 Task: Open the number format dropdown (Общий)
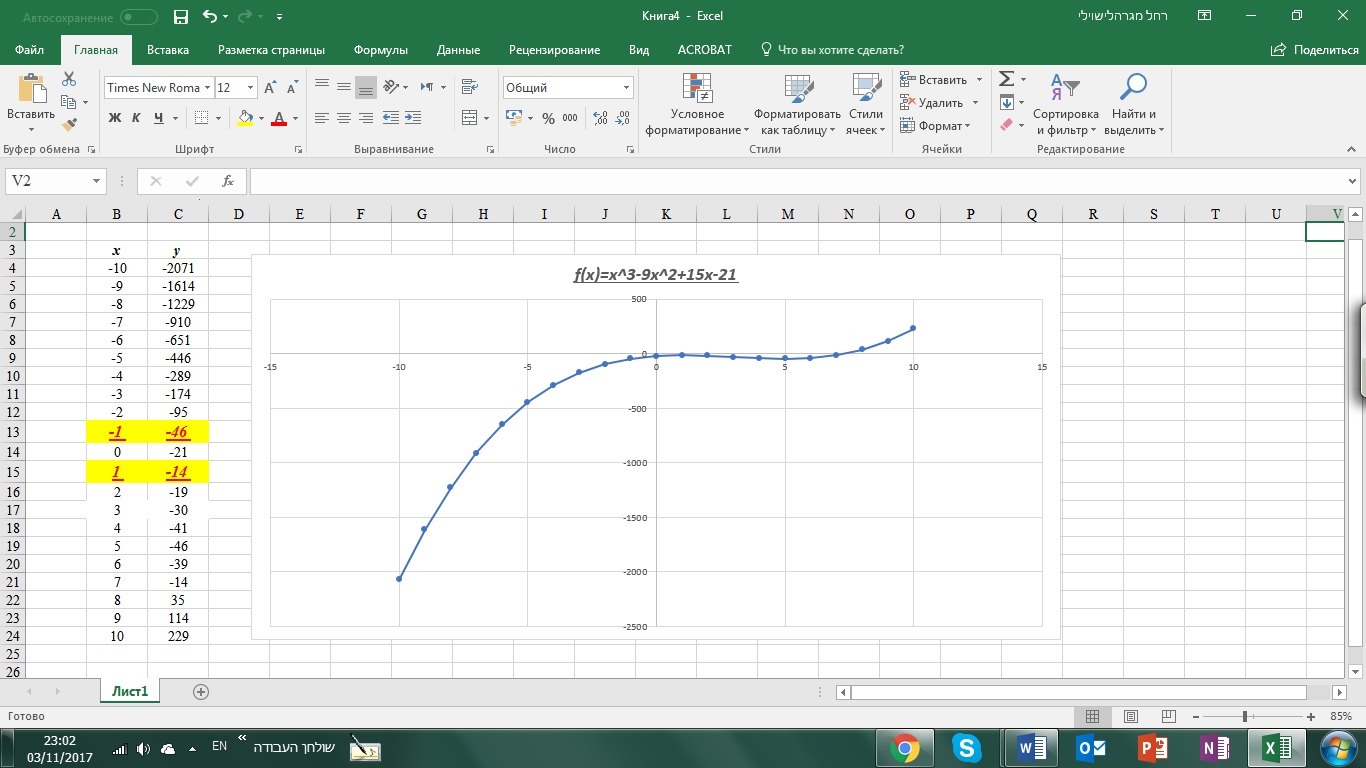[627, 88]
